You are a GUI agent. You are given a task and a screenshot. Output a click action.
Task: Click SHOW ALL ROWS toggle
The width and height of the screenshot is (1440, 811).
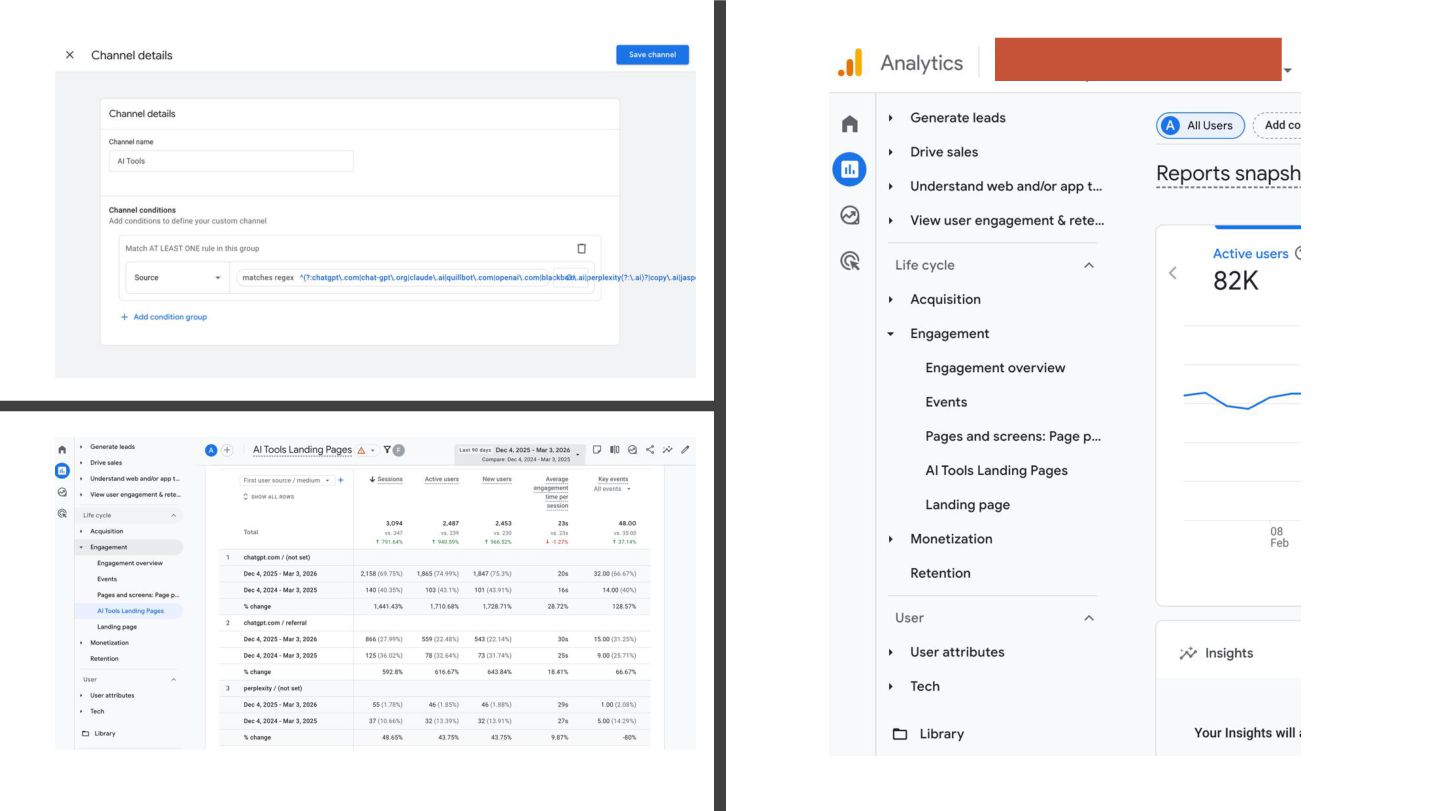[x=269, y=497]
